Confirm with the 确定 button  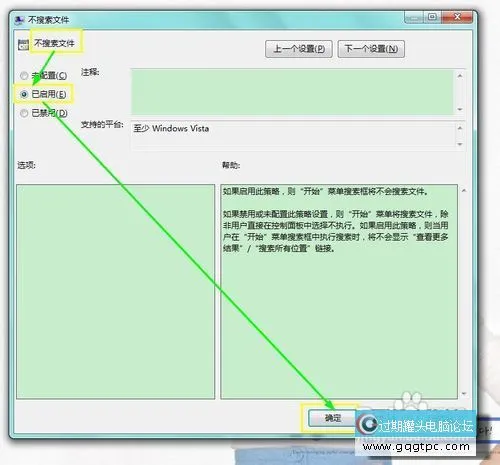tap(332, 418)
